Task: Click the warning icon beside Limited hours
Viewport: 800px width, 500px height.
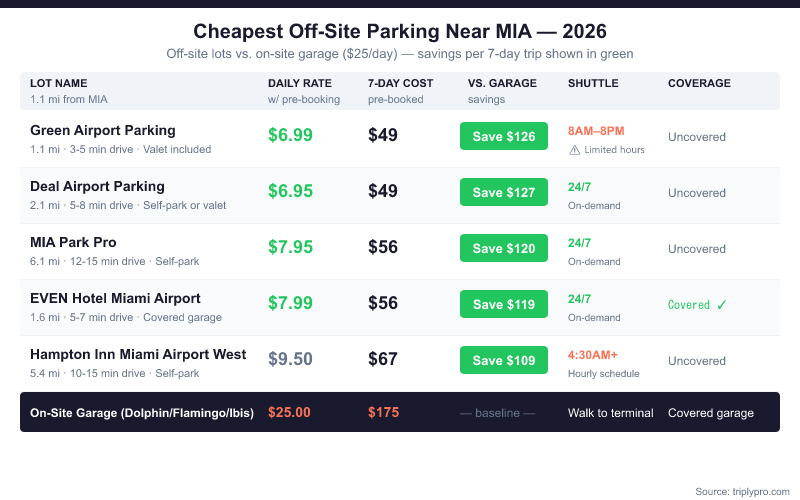Action: [x=574, y=150]
